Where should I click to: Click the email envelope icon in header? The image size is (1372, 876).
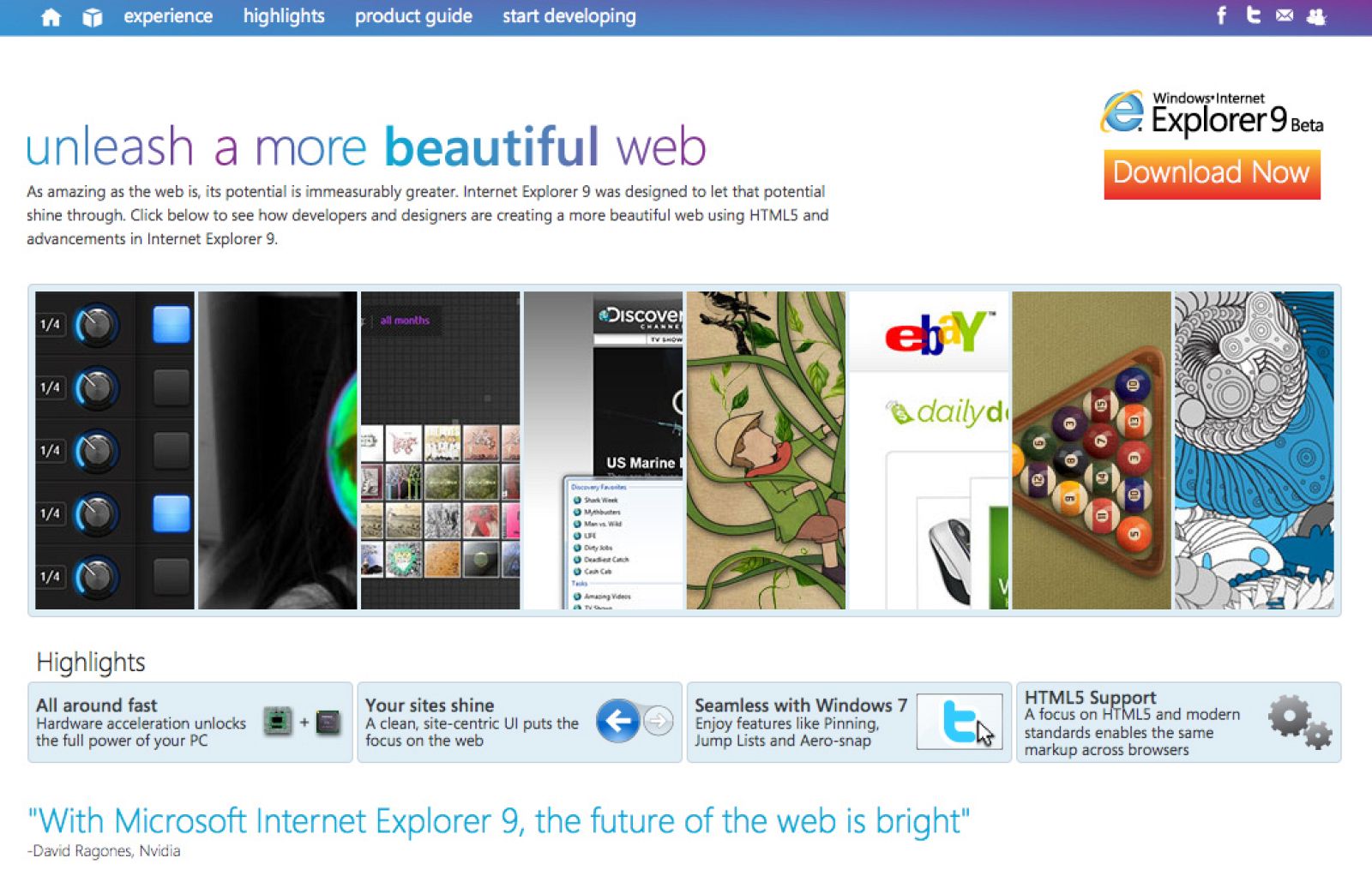point(1284,15)
